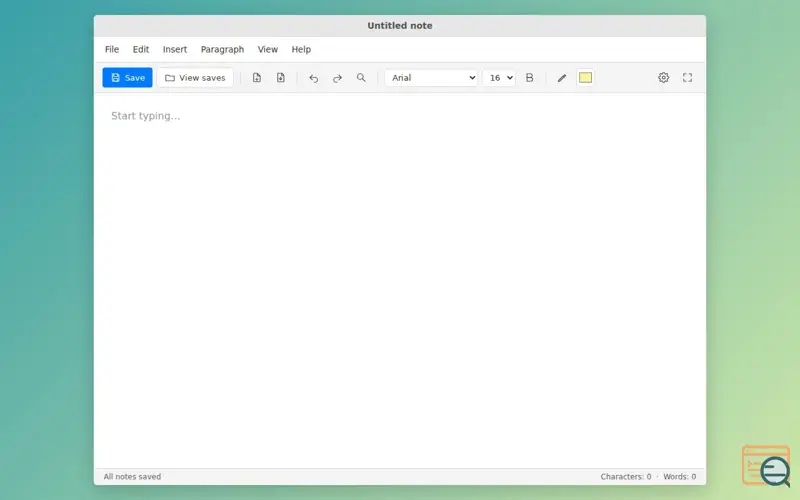800x500 pixels.
Task: Redo the last action
Action: pyautogui.click(x=337, y=78)
